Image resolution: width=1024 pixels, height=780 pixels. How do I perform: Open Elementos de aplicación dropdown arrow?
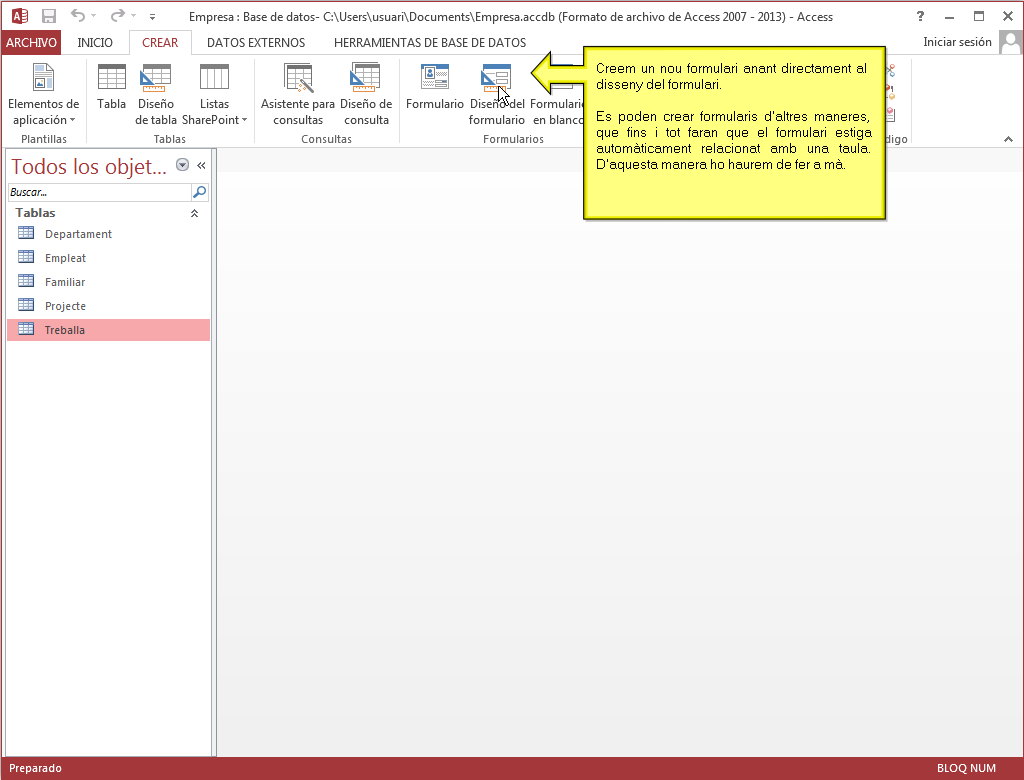point(72,120)
